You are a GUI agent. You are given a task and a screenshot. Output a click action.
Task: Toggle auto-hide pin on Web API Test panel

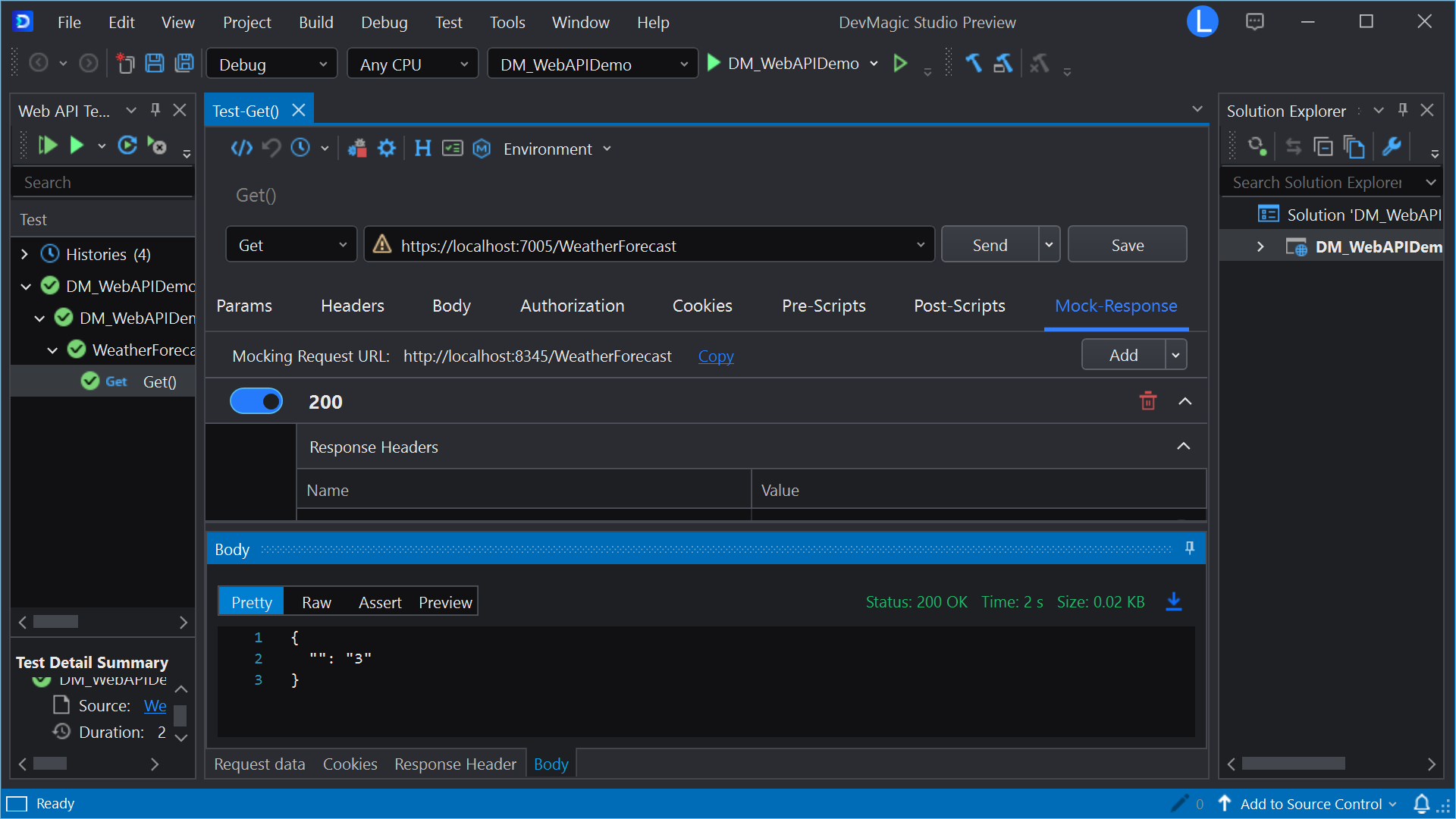[x=155, y=110]
